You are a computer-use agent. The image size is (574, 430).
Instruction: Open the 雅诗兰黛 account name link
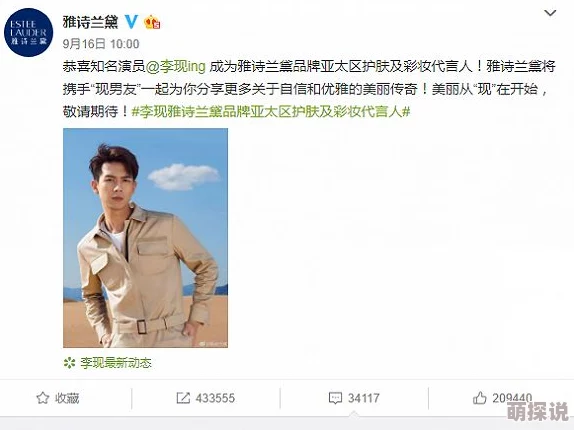90,22
